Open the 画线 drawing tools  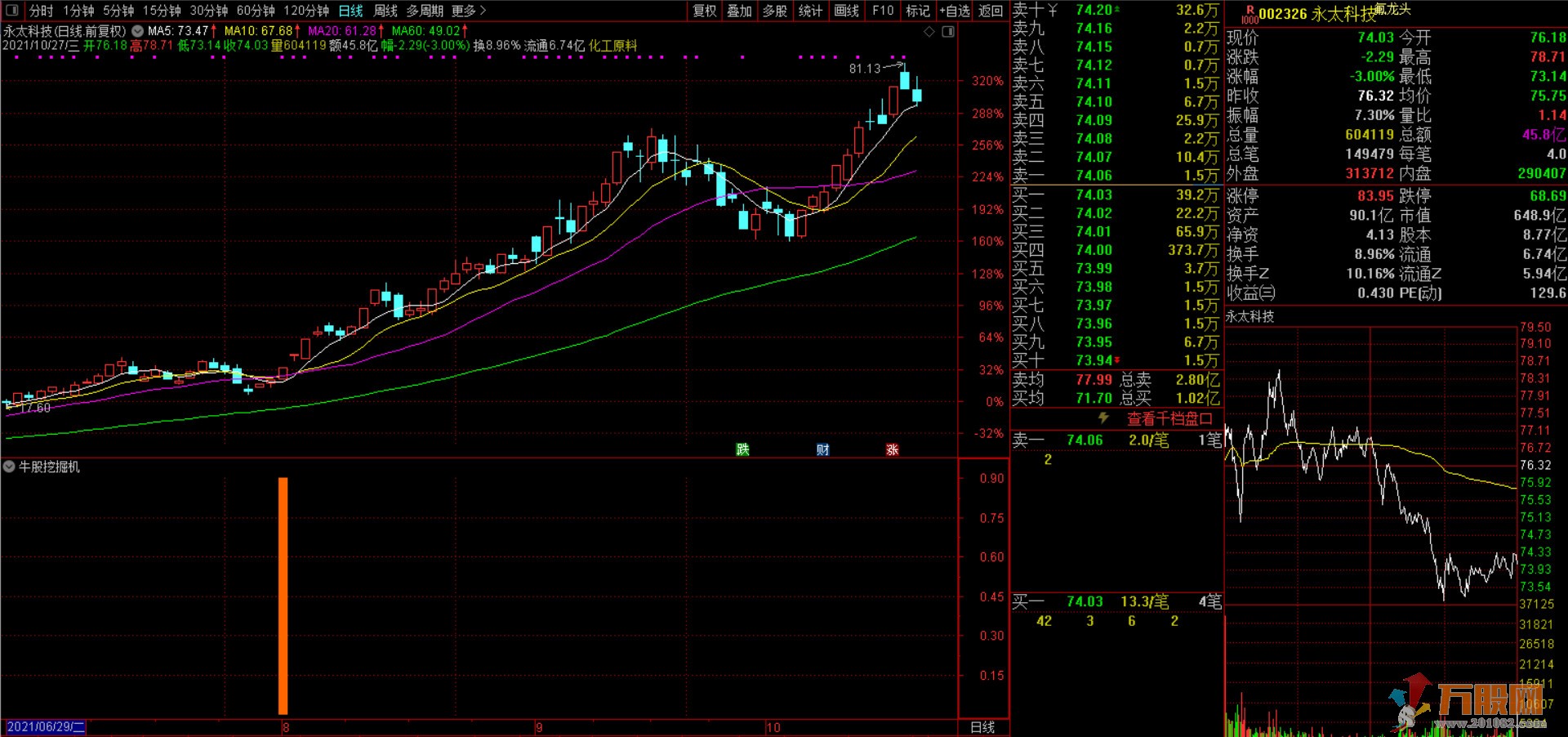(846, 11)
